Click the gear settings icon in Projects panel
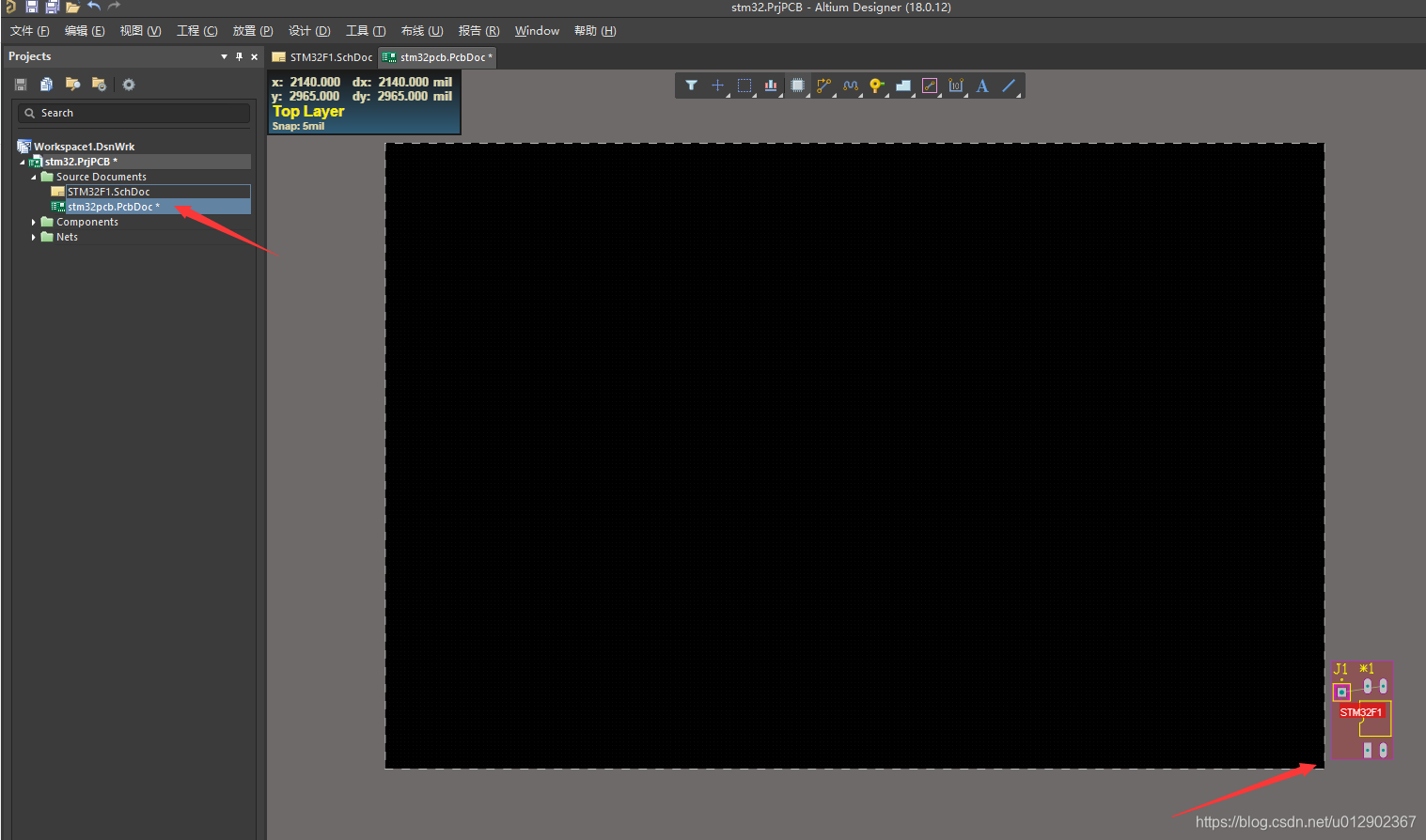 pos(129,85)
